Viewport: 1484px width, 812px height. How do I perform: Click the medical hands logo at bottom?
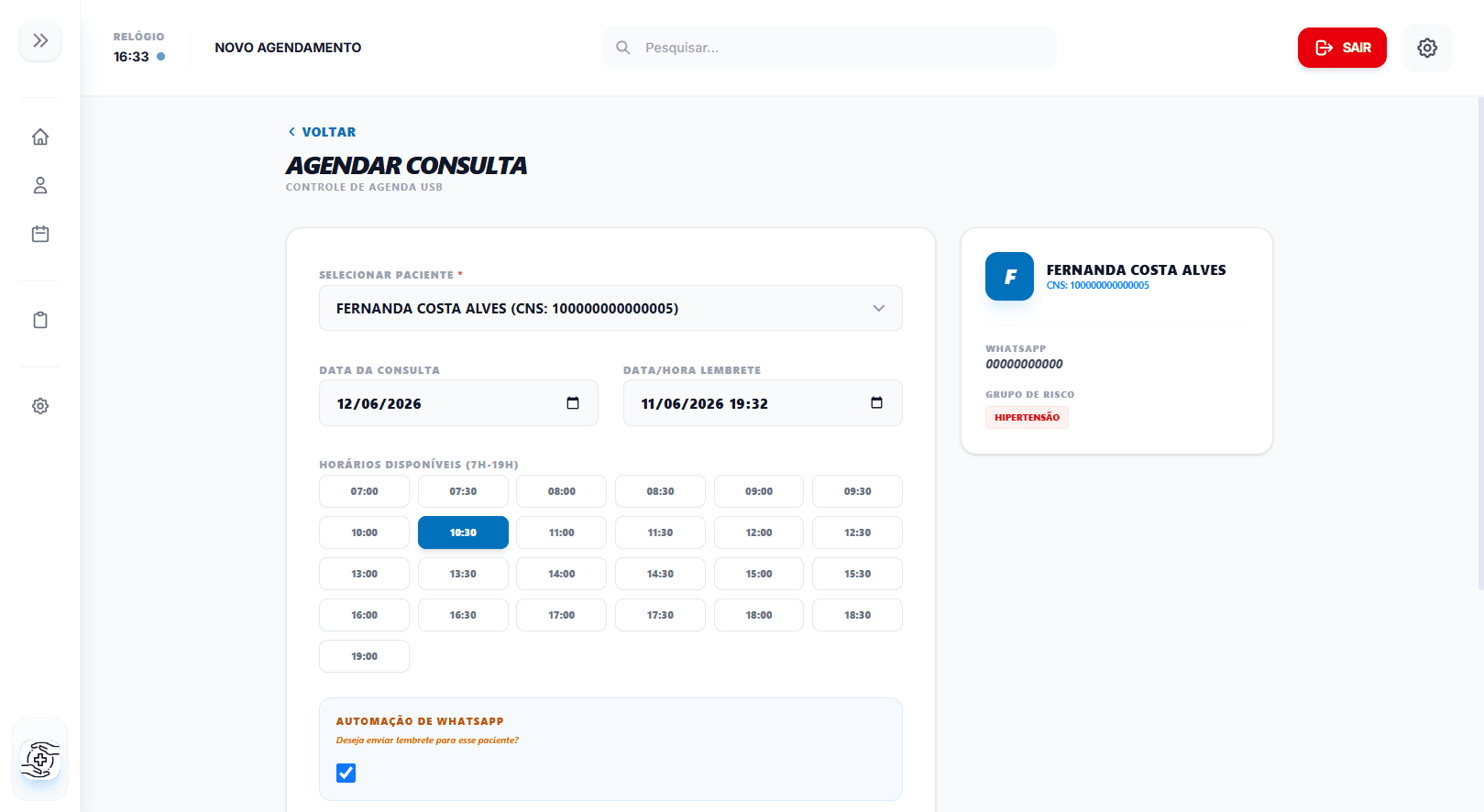pyautogui.click(x=40, y=760)
